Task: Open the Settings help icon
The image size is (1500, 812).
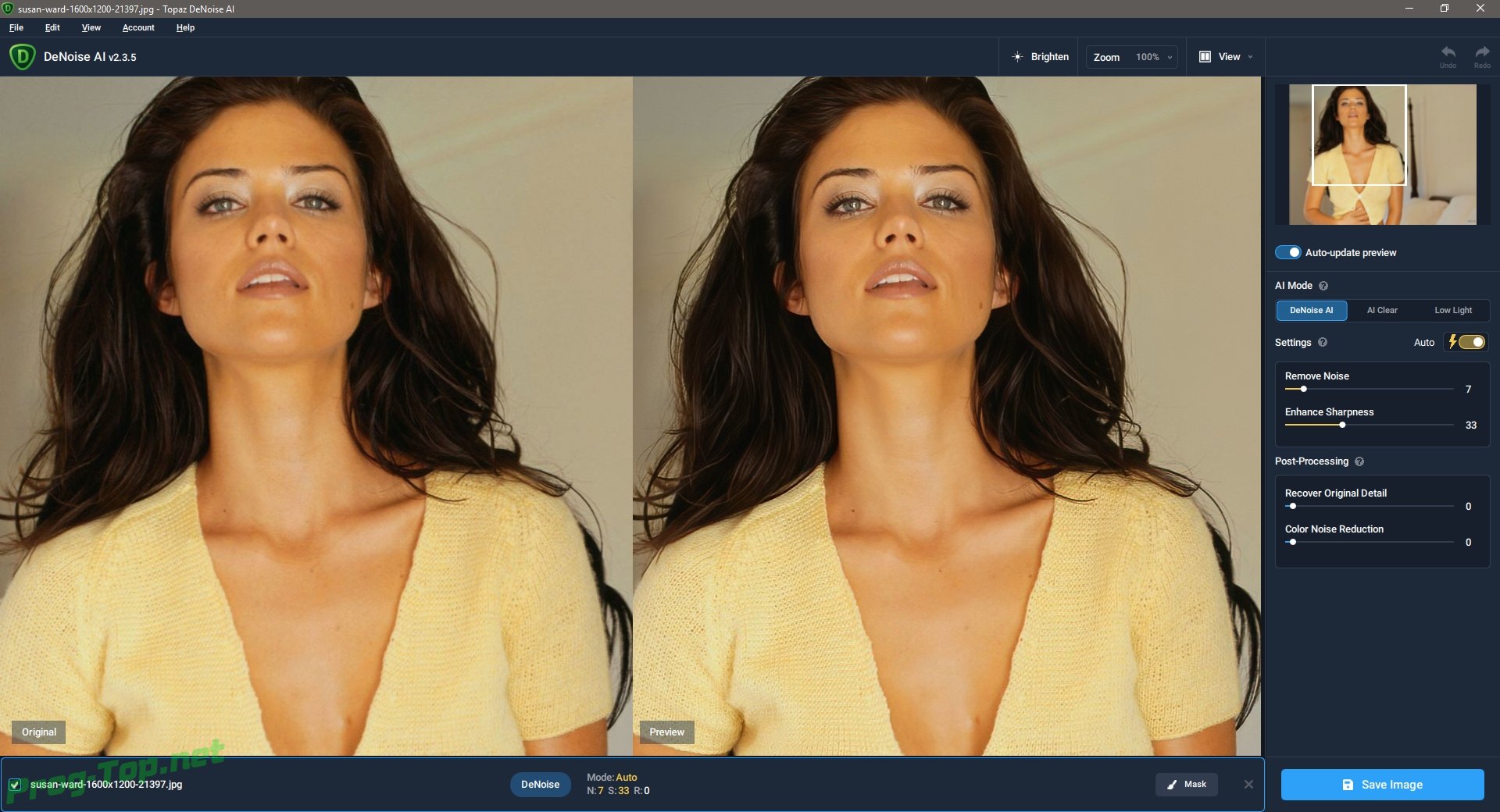Action: [1323, 342]
